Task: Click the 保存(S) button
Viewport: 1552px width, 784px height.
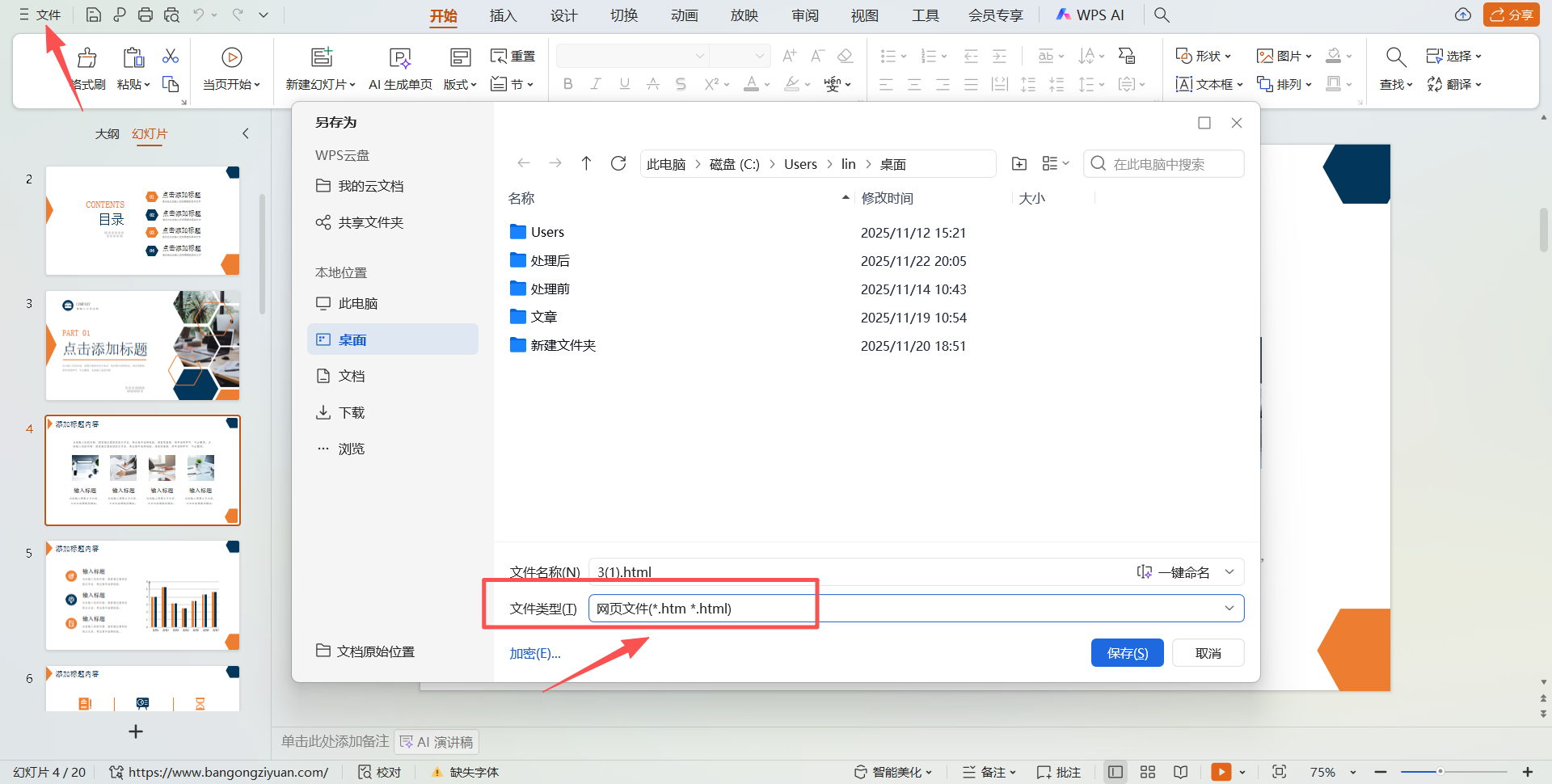Action: [x=1128, y=652]
